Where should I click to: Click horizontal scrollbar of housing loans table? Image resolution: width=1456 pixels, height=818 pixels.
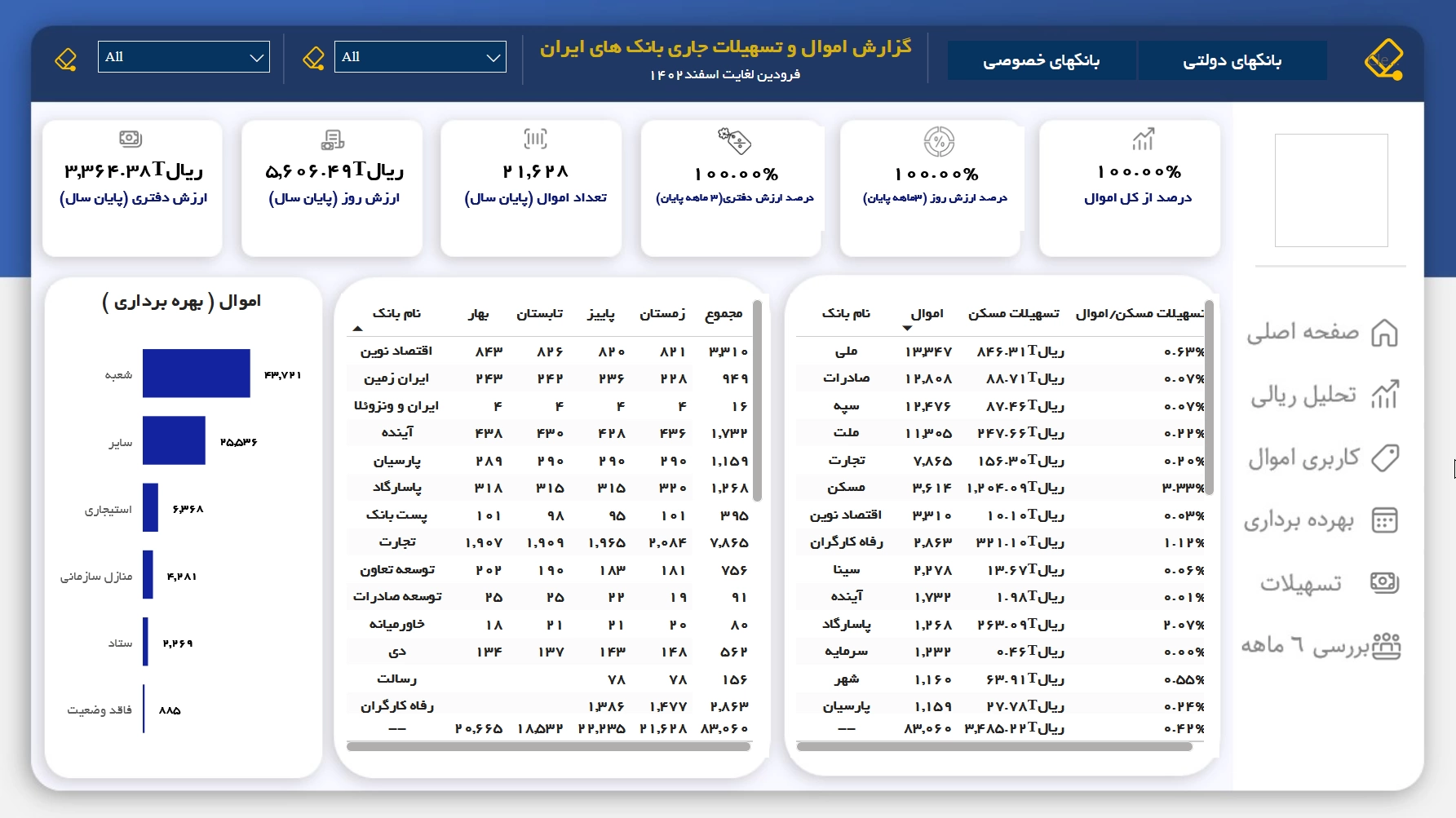(x=994, y=746)
